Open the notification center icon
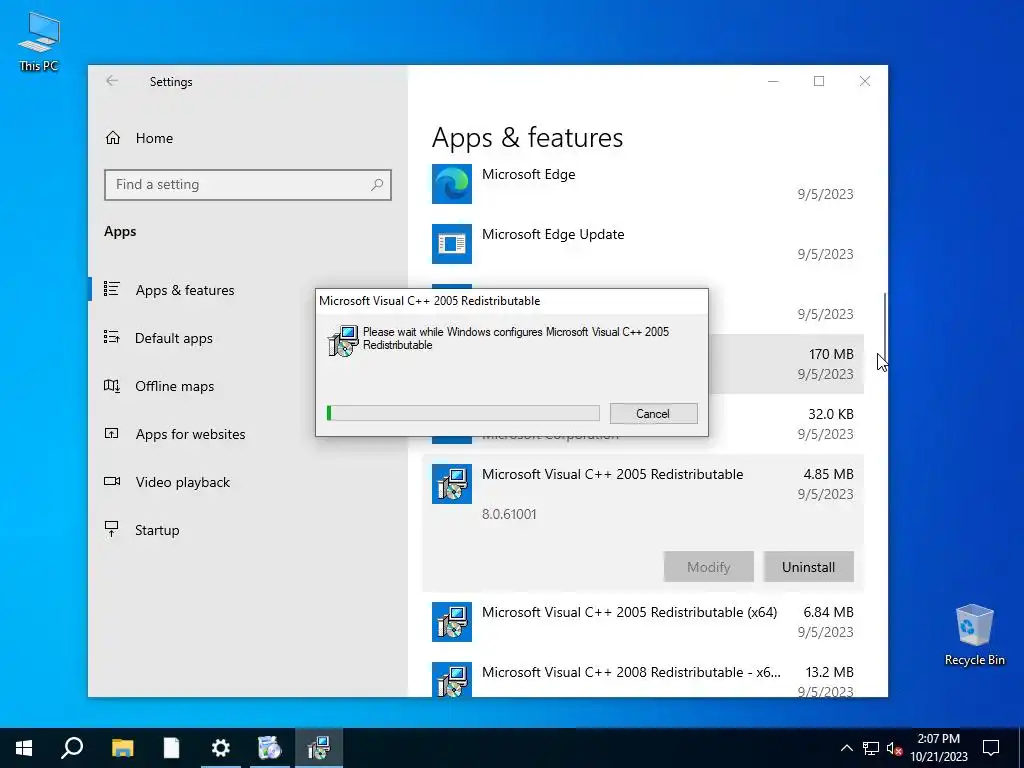Image resolution: width=1024 pixels, height=768 pixels. coord(991,748)
